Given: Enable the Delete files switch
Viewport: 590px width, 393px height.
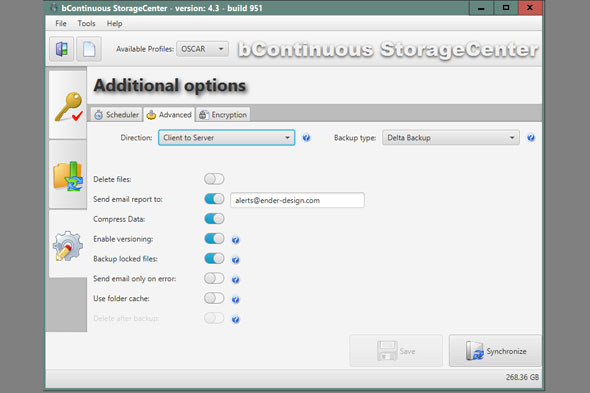Looking at the screenshot, I should [214, 179].
